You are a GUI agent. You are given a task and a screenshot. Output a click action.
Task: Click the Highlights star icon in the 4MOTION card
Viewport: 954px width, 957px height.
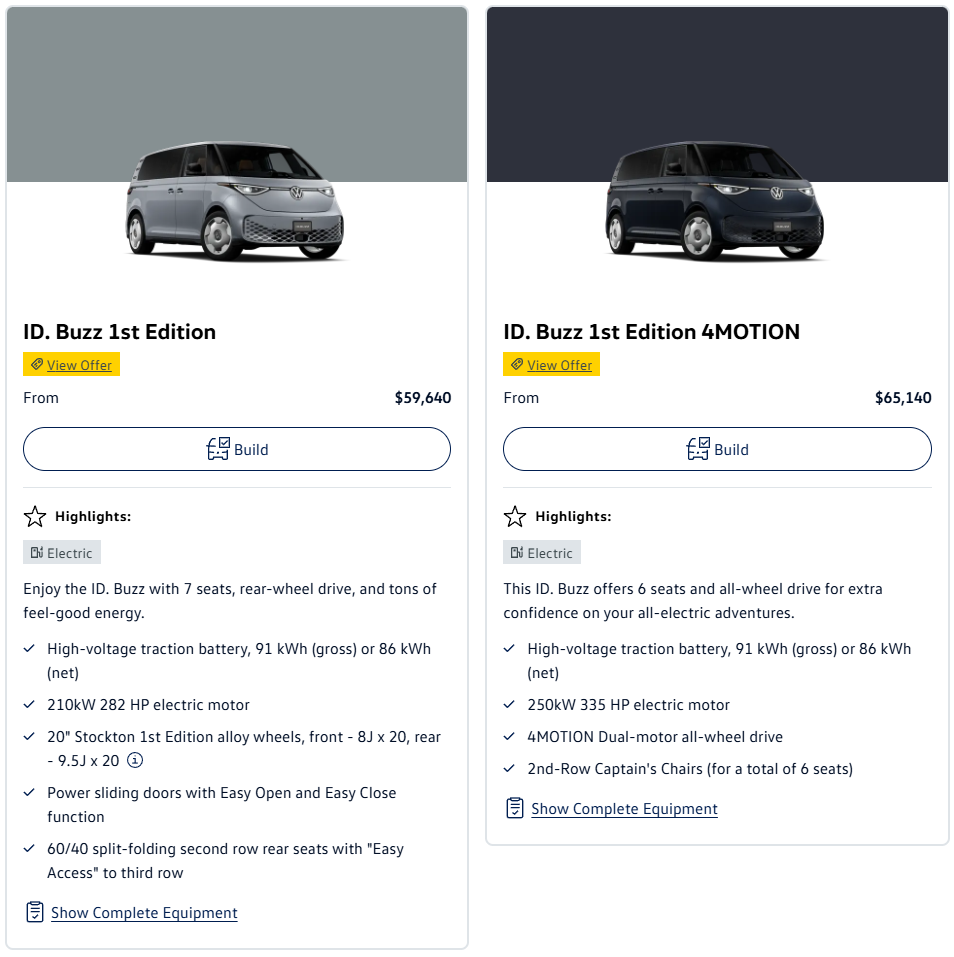tap(515, 517)
